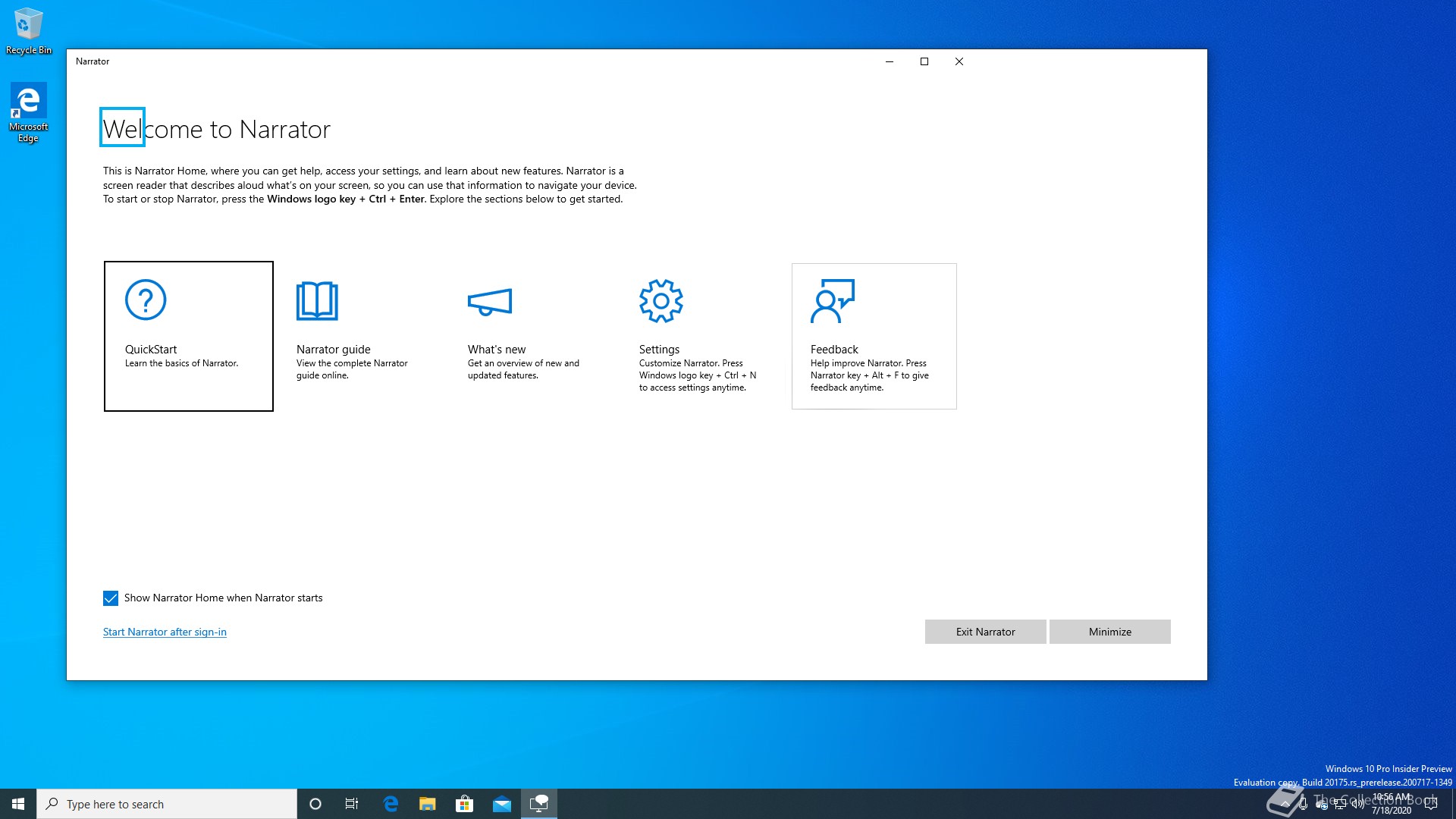1456x819 pixels.
Task: Click the 'Customize Narrator' description text
Action: 698,375
